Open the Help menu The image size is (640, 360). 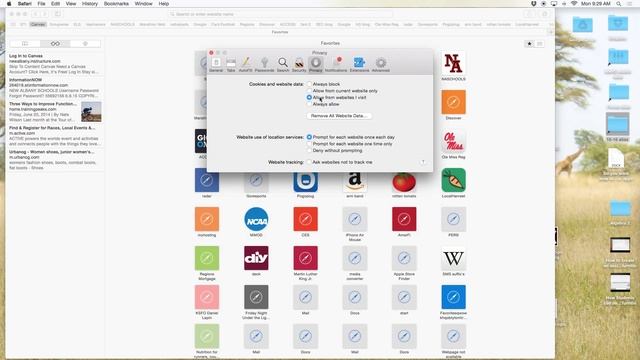pyautogui.click(x=164, y=4)
